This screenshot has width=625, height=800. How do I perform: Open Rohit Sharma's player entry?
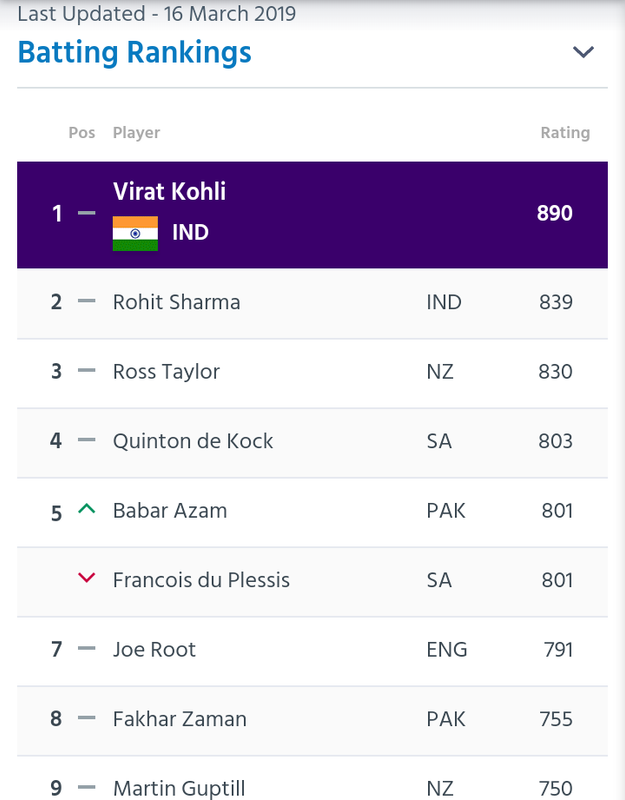(177, 302)
